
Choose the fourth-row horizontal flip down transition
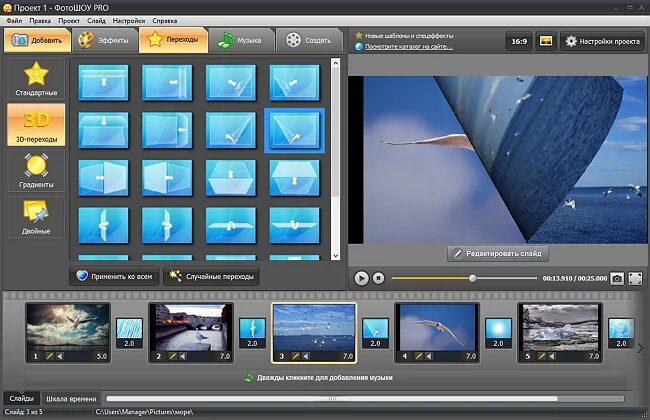[x=294, y=226]
